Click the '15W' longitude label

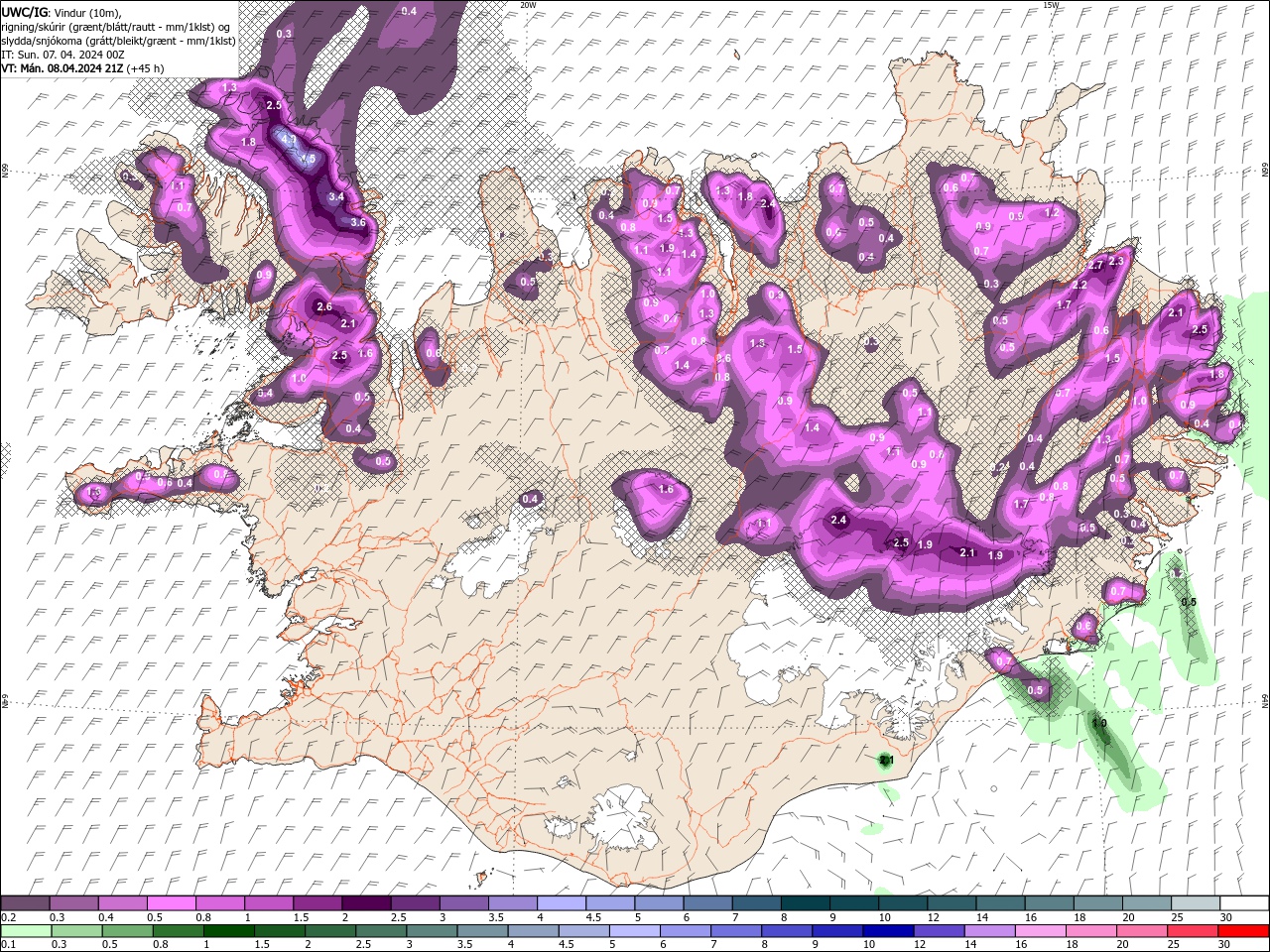1051,5
